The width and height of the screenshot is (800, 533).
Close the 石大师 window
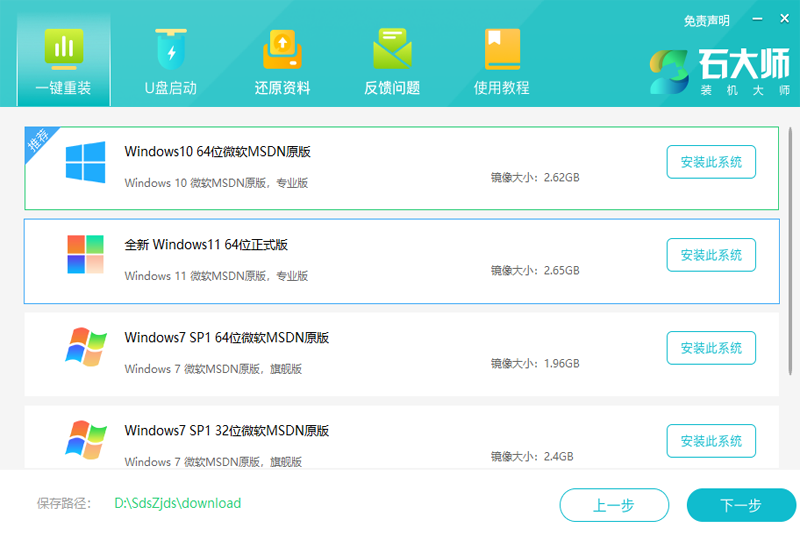pos(785,18)
